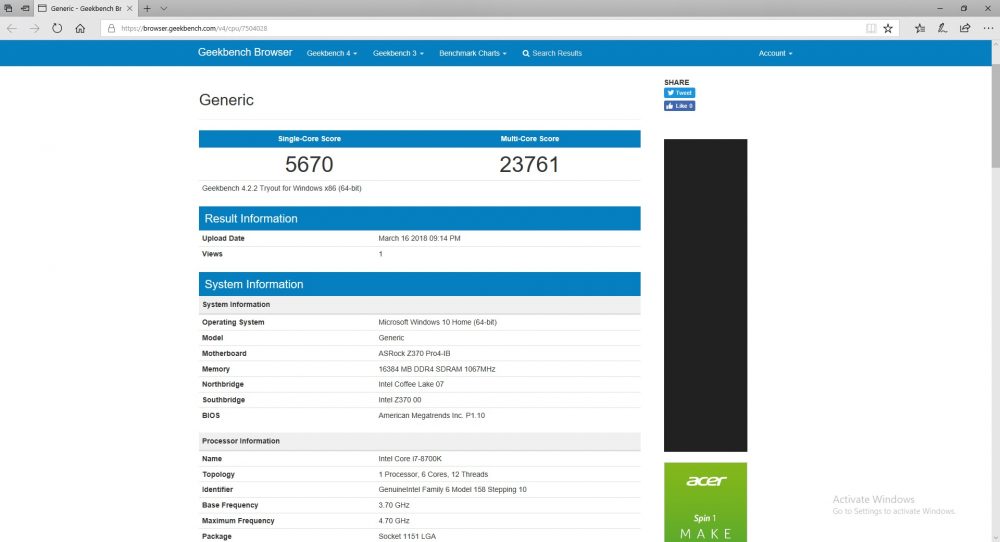Expand the Geekbench 3 dropdown menu
The image size is (1000, 542).
[x=398, y=54]
